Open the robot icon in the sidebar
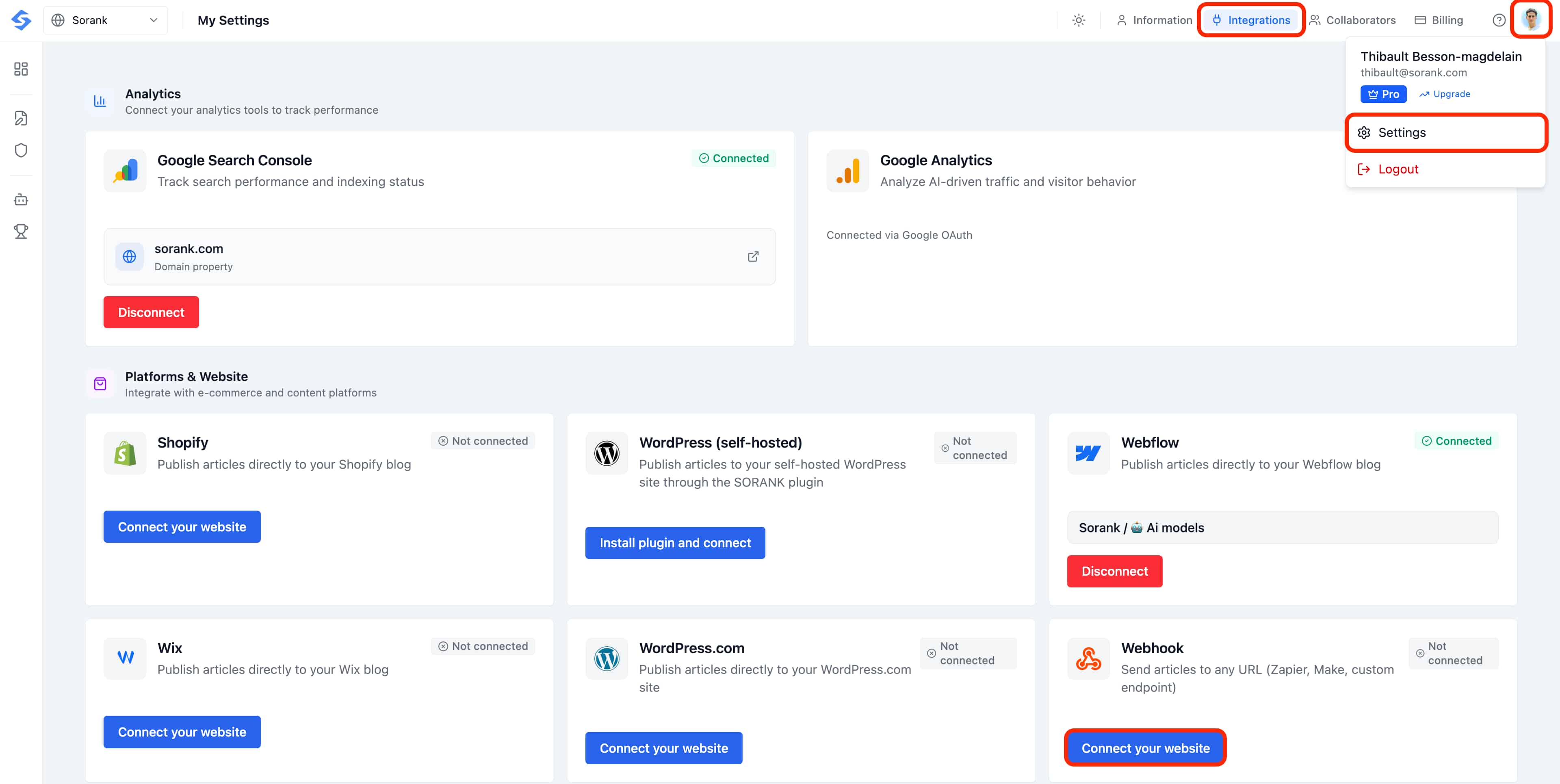Screen dimensions: 1560x784 [21, 199]
